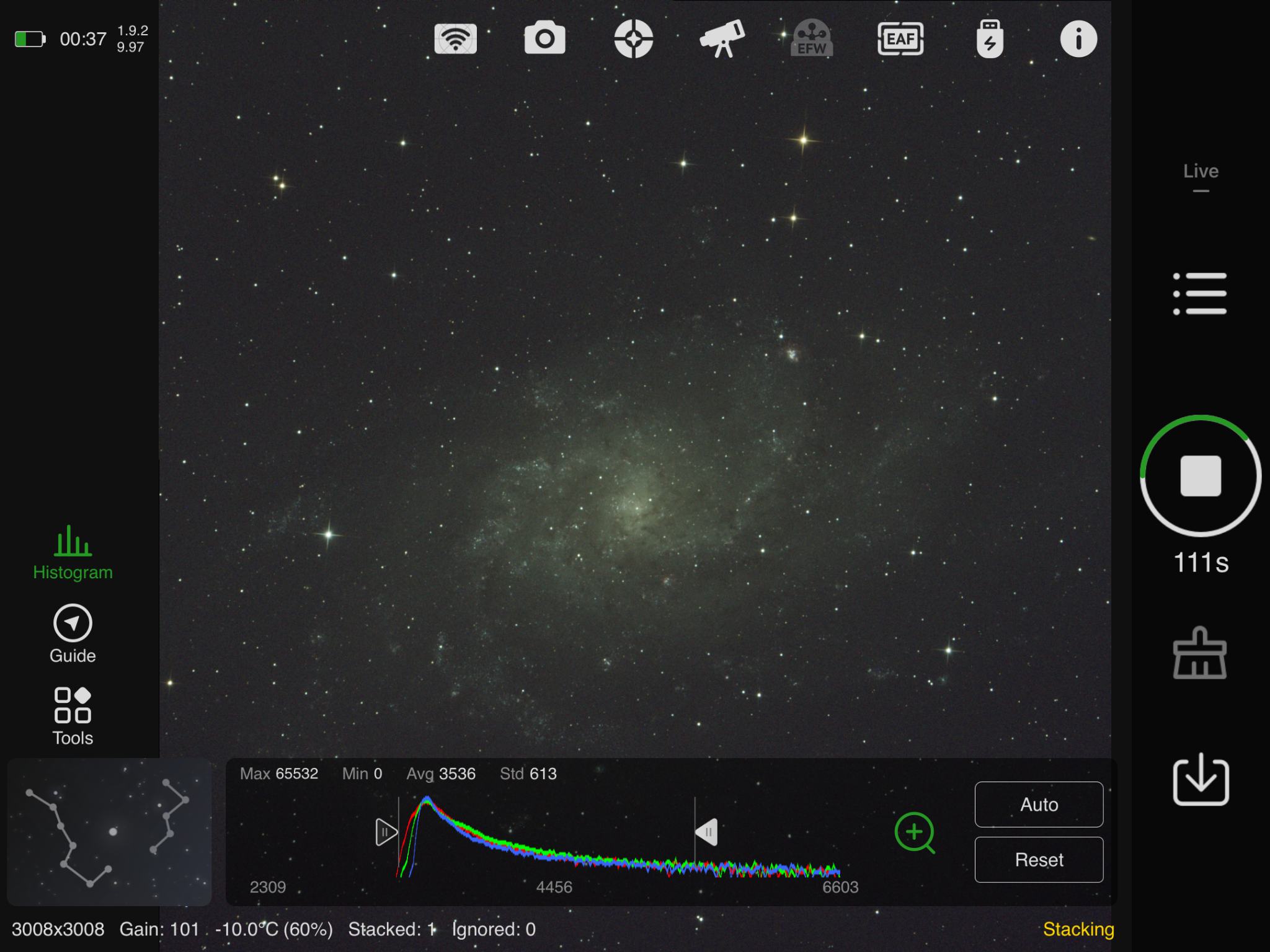The height and width of the screenshot is (952, 1270).
Task: Click the Stacking status label
Action: [1078, 929]
